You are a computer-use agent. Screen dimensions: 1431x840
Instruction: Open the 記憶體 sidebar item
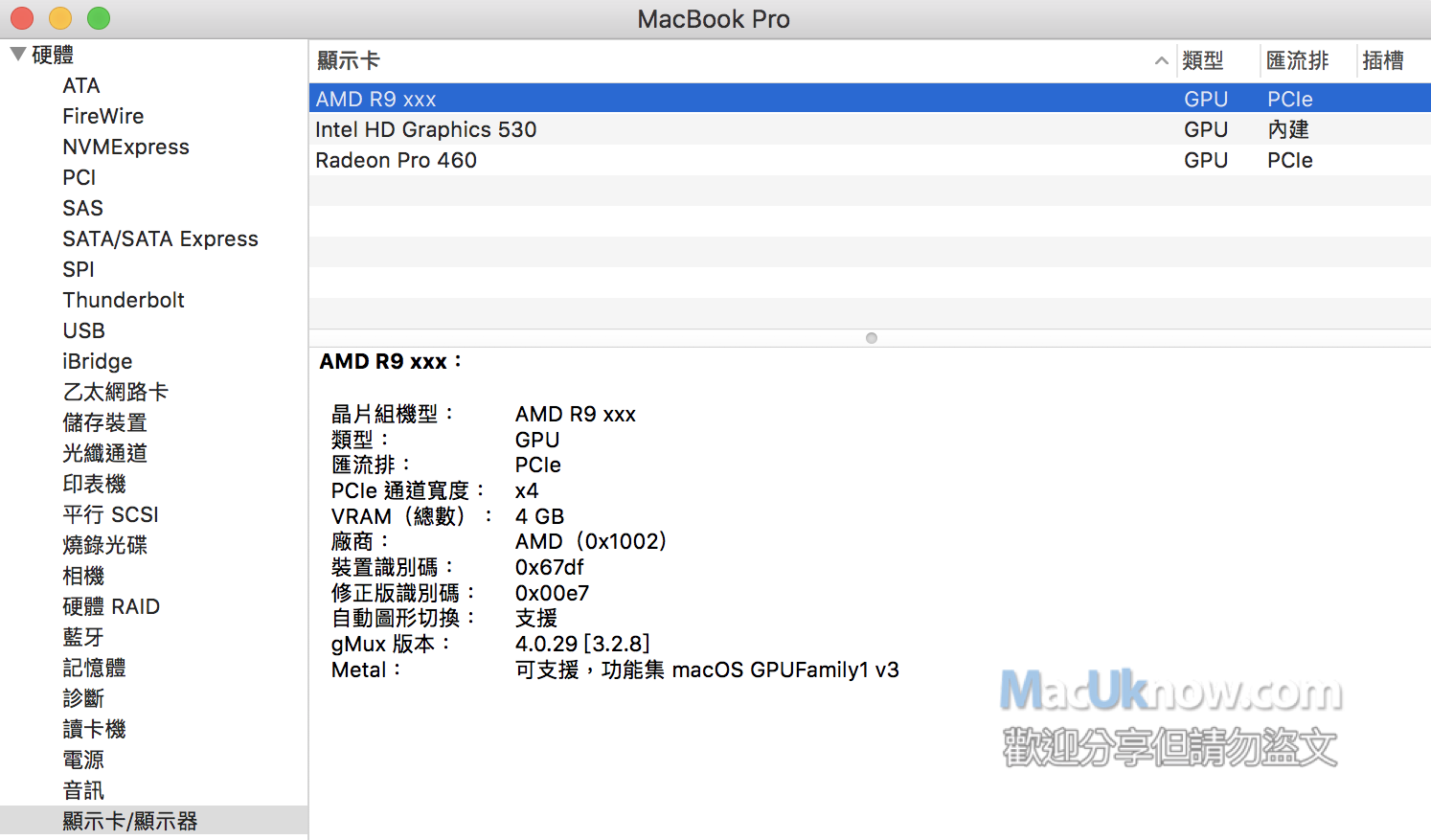click(94, 669)
